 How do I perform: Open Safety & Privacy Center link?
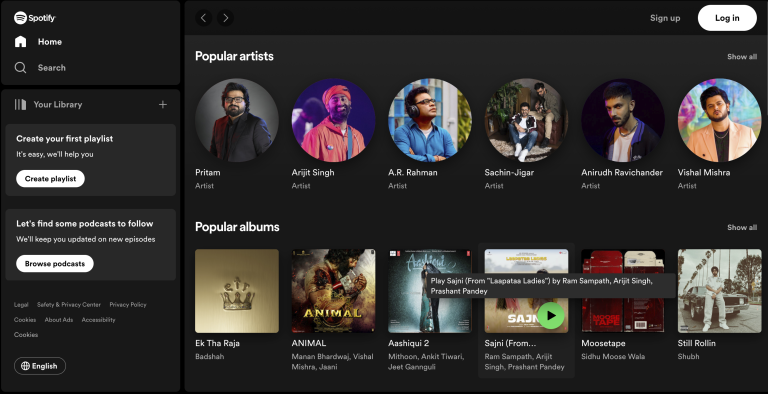coord(69,305)
